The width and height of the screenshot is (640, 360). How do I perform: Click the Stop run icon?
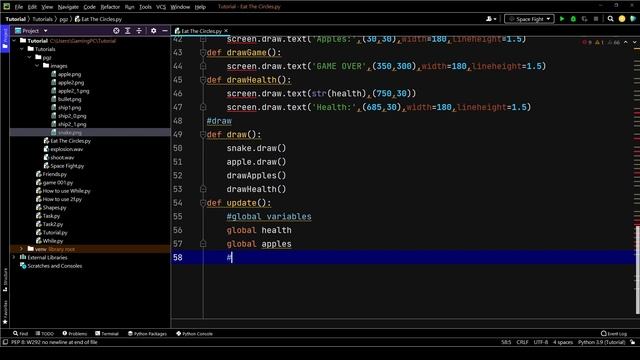pos(596,19)
